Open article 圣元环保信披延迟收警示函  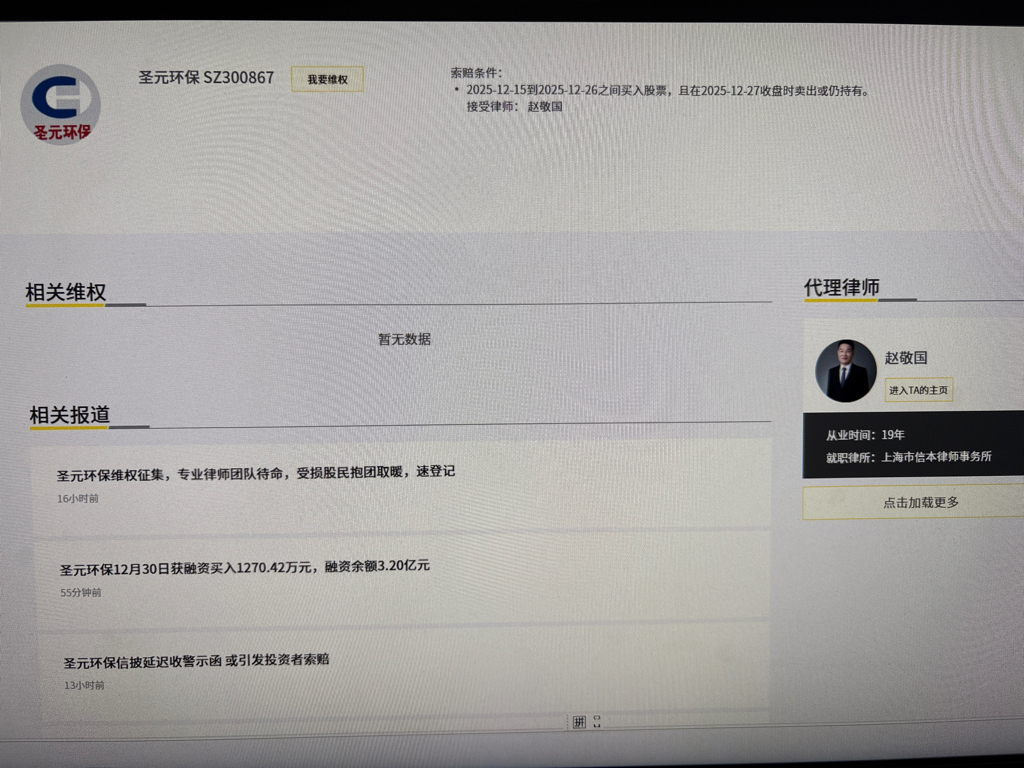(x=196, y=661)
